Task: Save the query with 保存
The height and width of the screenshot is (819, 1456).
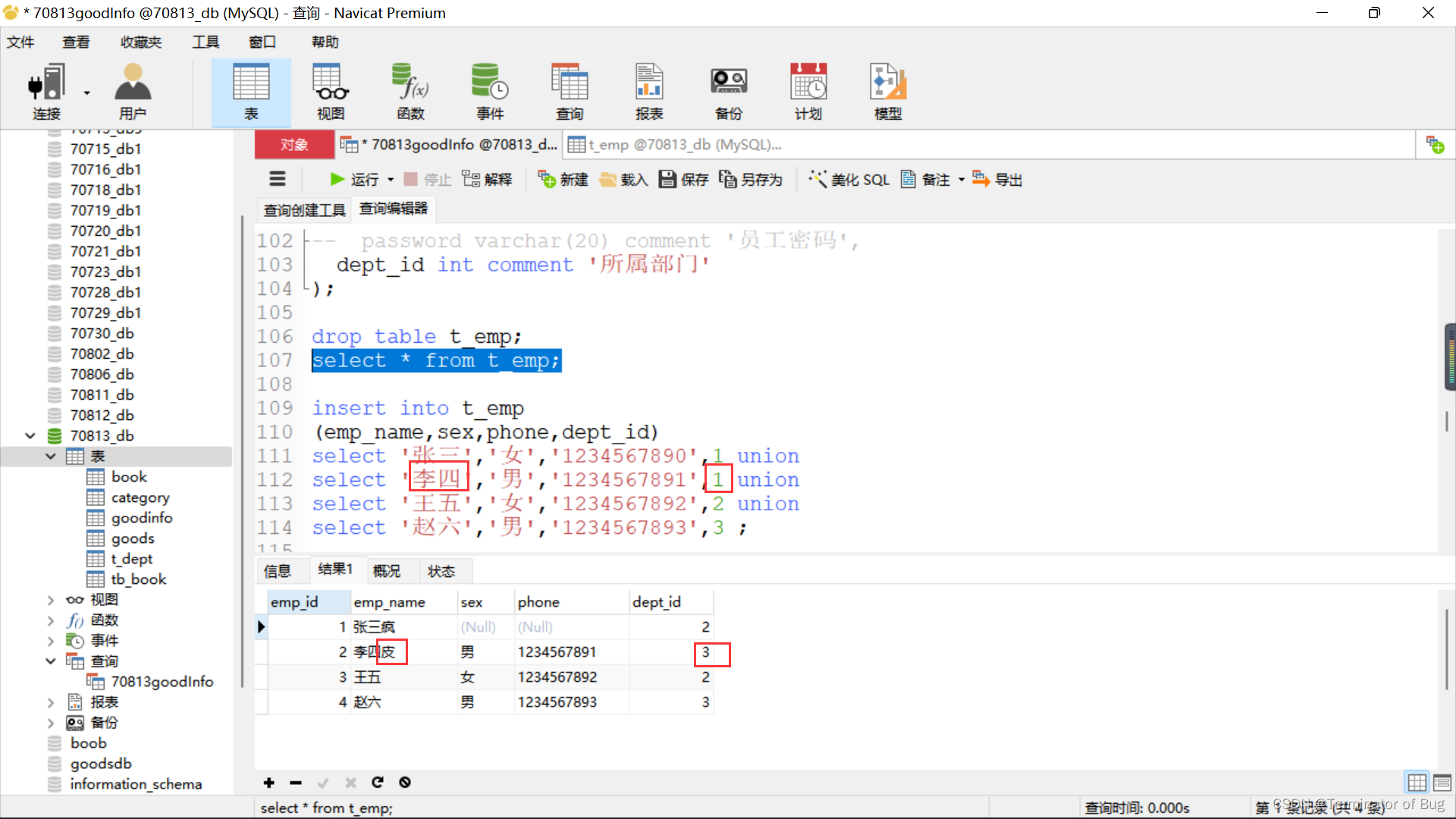Action: [683, 180]
